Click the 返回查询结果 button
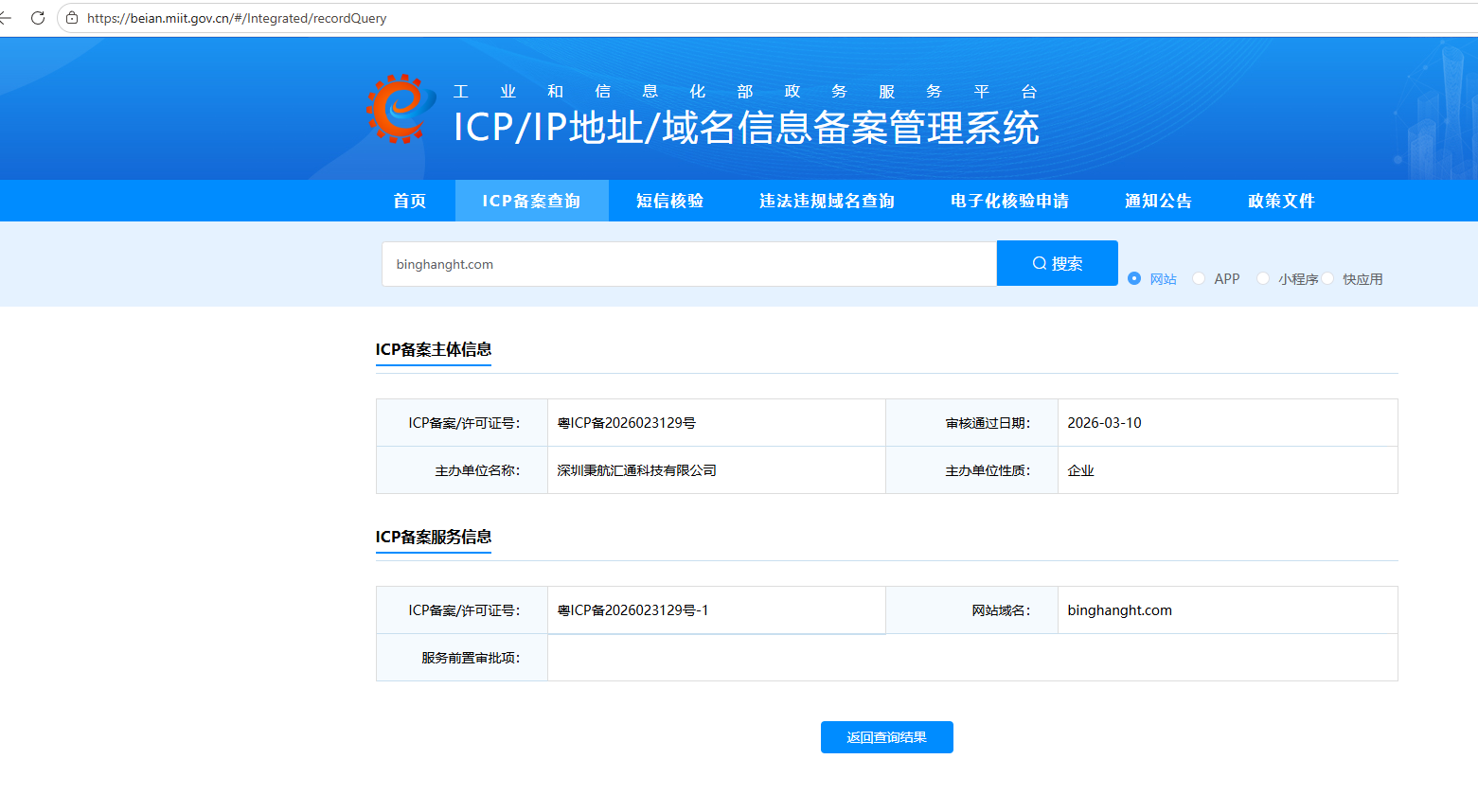 (x=886, y=736)
